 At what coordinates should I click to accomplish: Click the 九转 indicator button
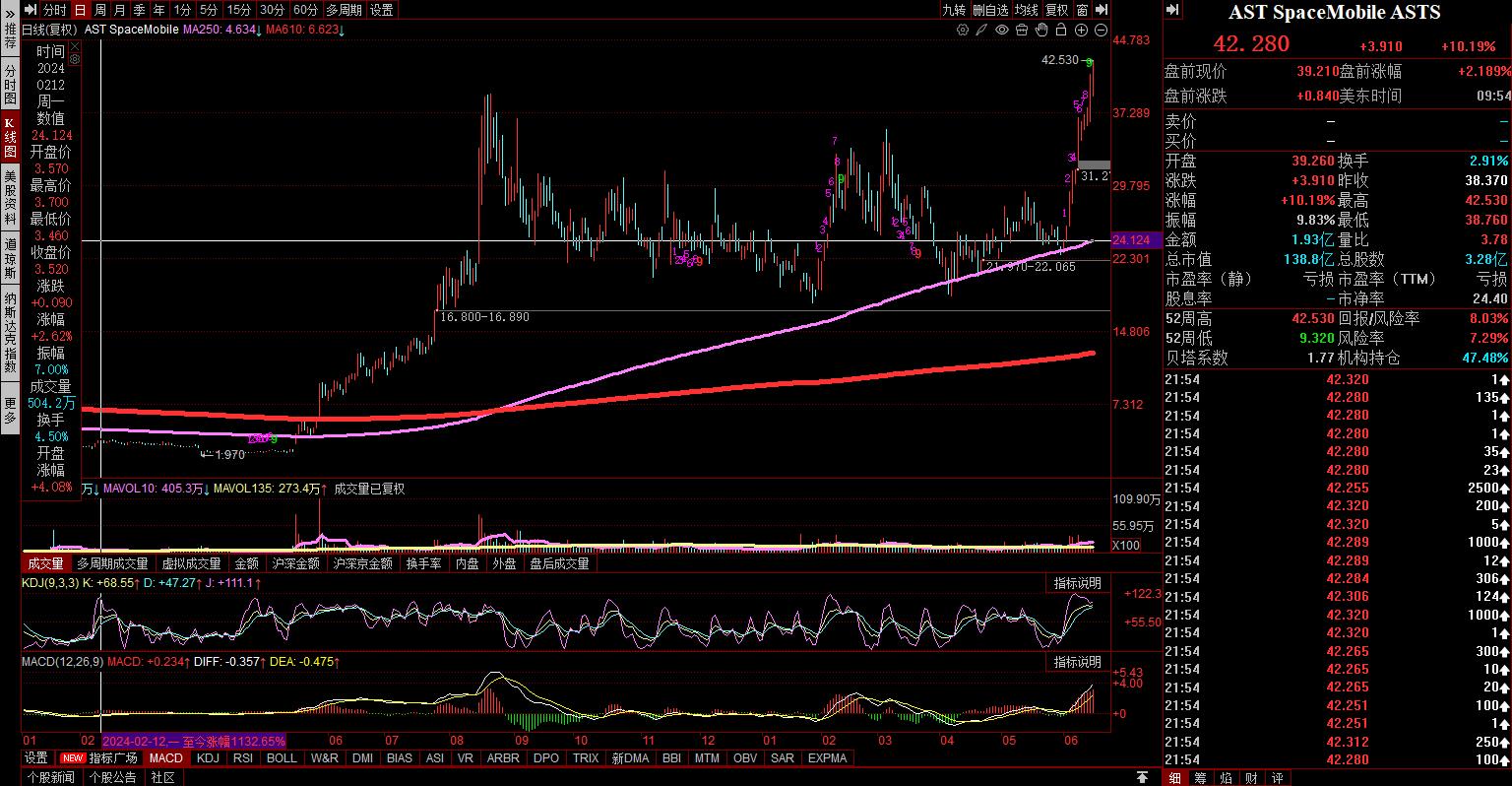tap(954, 10)
